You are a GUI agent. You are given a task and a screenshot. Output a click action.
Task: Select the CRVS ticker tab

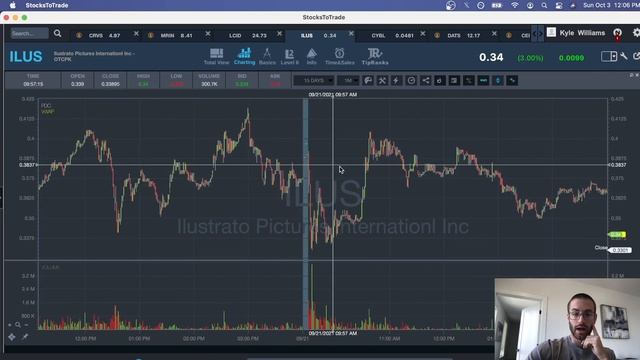(x=104, y=36)
